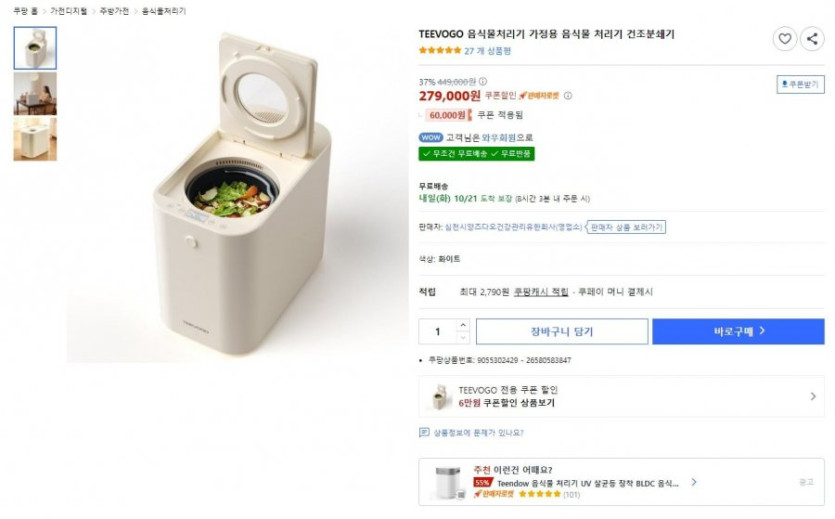Open recommended Teendow product chevron
This screenshot has width=835, height=519.
coord(694,482)
